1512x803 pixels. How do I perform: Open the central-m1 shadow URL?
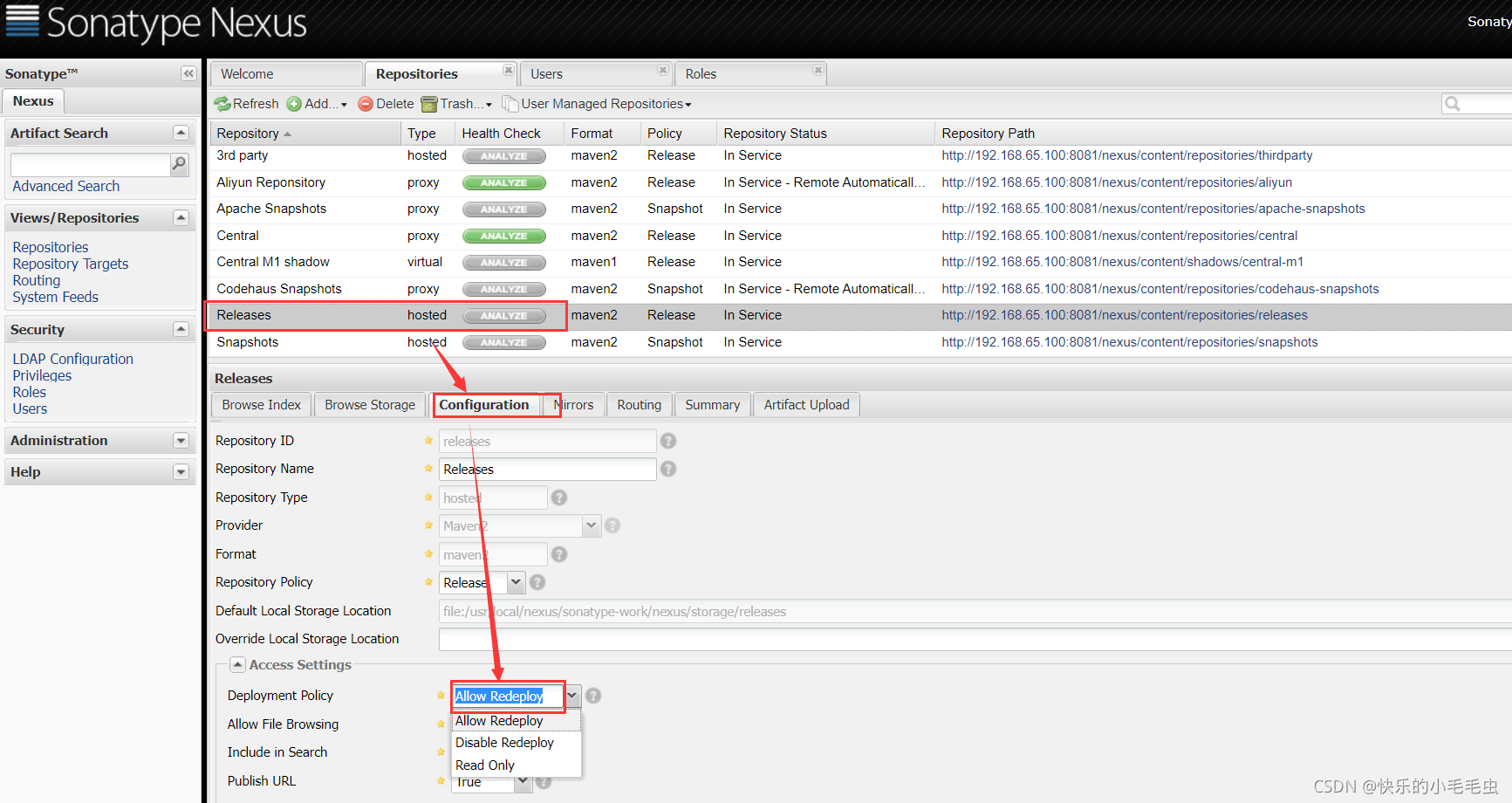point(1122,262)
